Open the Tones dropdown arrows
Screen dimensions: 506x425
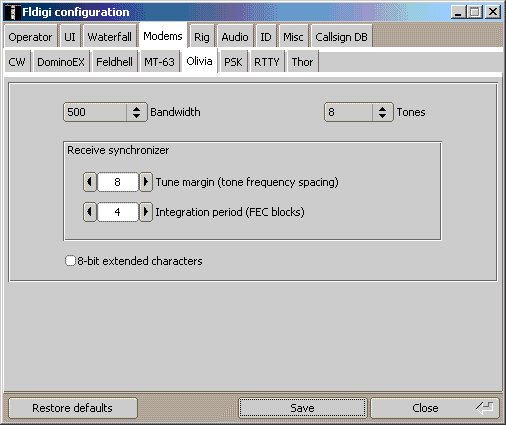click(382, 112)
